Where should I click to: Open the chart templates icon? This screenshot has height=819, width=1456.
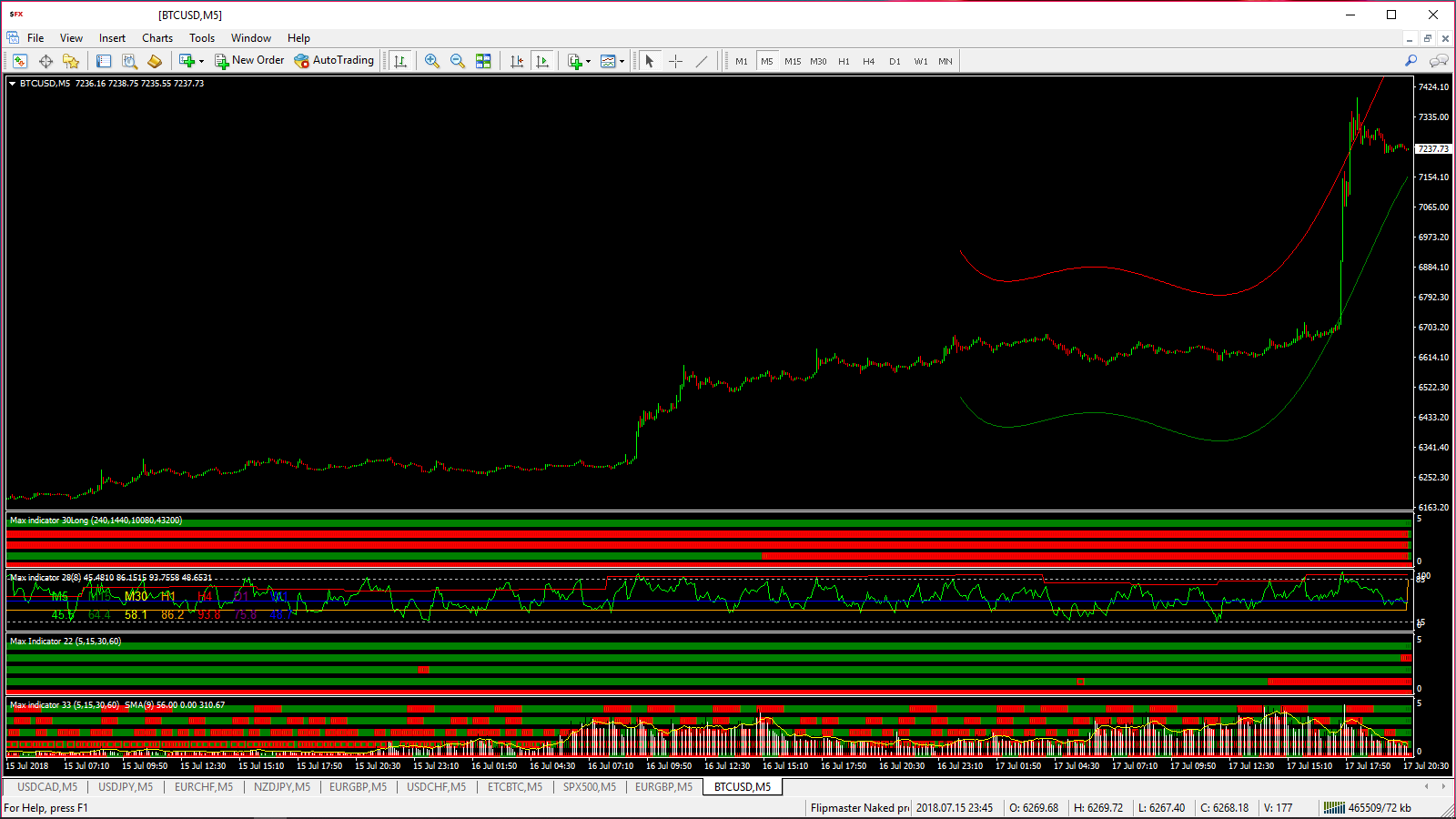(x=608, y=61)
